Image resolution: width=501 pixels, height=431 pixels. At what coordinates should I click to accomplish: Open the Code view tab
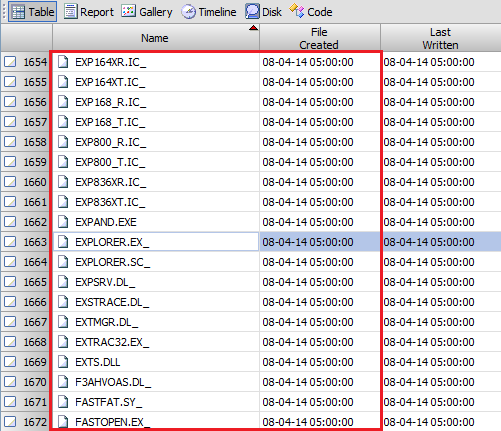coord(311,12)
